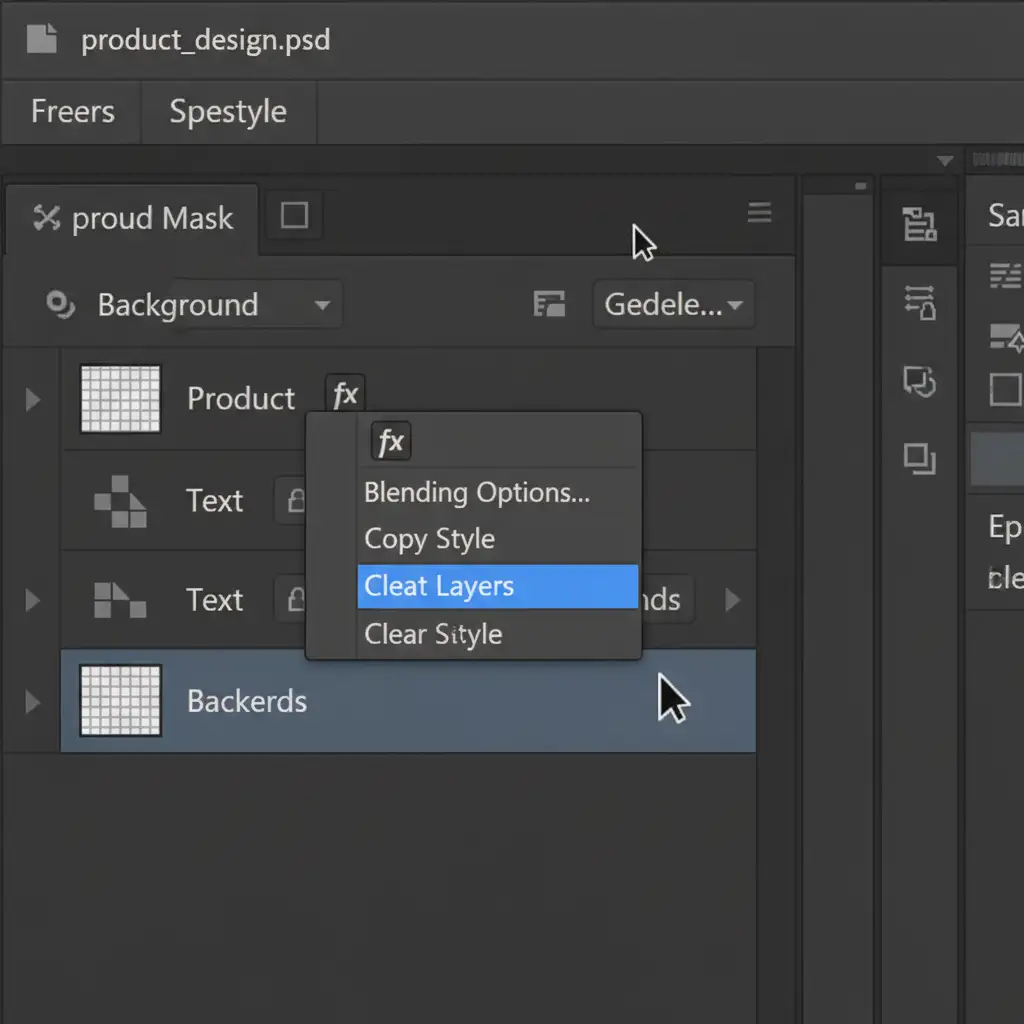Viewport: 1024px width, 1024px height.
Task: Switch to the Spestyle tab
Action: coord(228,111)
